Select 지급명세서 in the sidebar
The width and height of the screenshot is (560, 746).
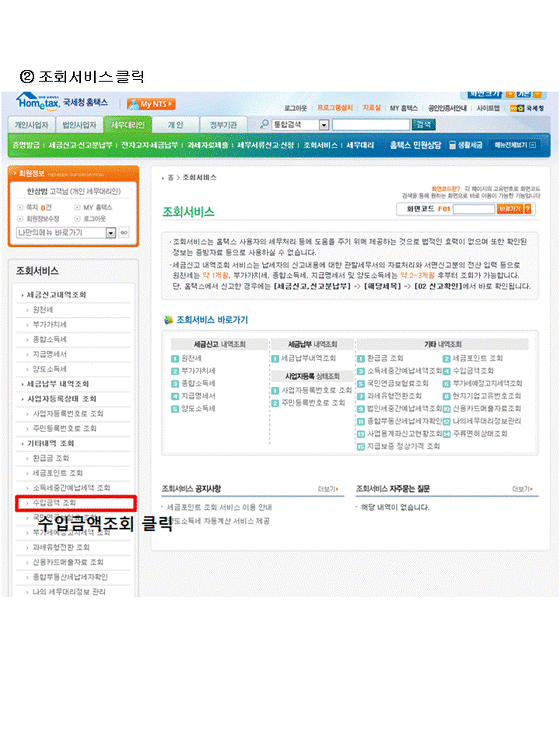pos(49,354)
